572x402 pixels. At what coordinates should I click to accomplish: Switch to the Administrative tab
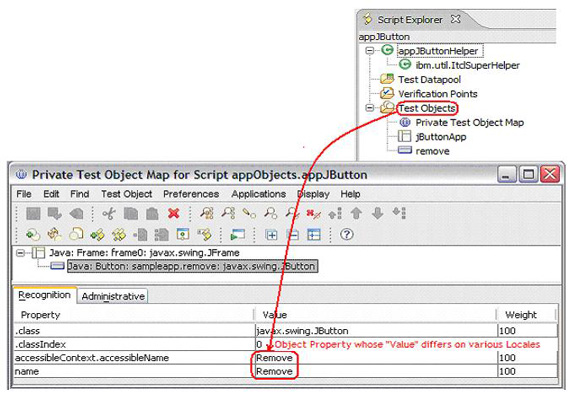113,296
